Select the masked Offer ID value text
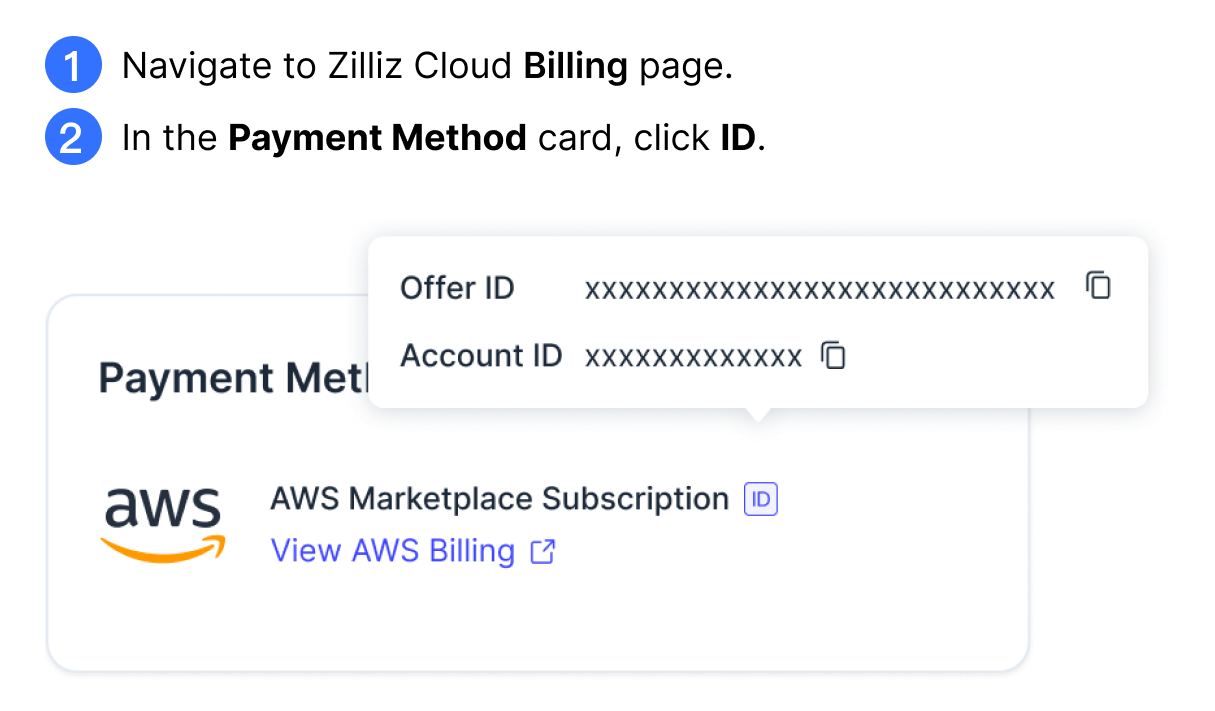The width and height of the screenshot is (1215, 711). click(x=820, y=287)
